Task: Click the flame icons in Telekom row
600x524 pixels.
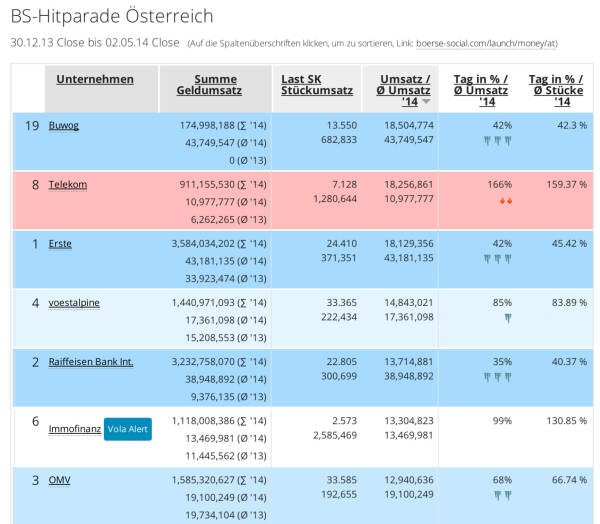Action: [x=506, y=201]
